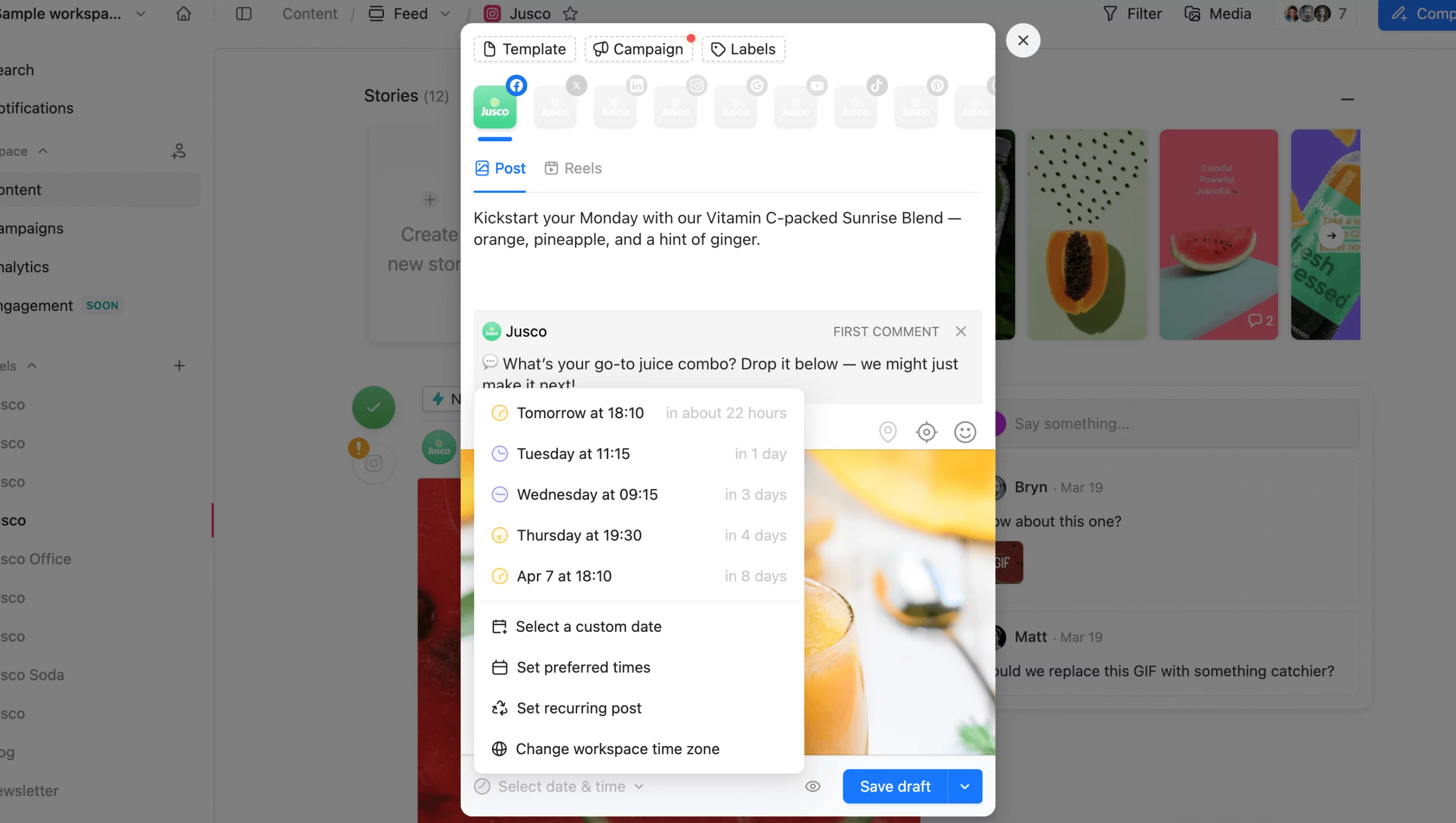Collapse the workspace section chevron
Viewport: 1456px width, 823px height.
coord(43,151)
